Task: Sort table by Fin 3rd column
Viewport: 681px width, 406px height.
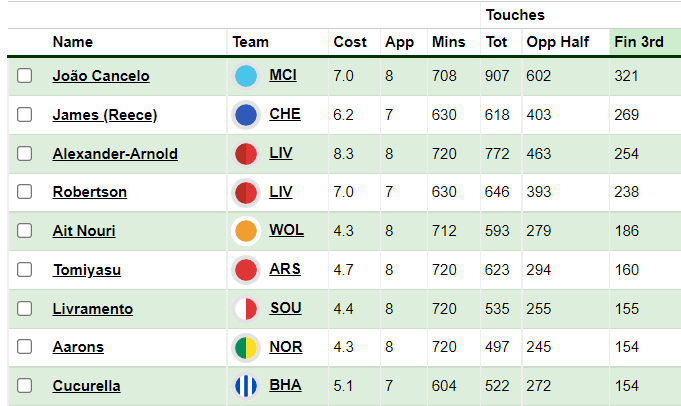Action: click(639, 42)
